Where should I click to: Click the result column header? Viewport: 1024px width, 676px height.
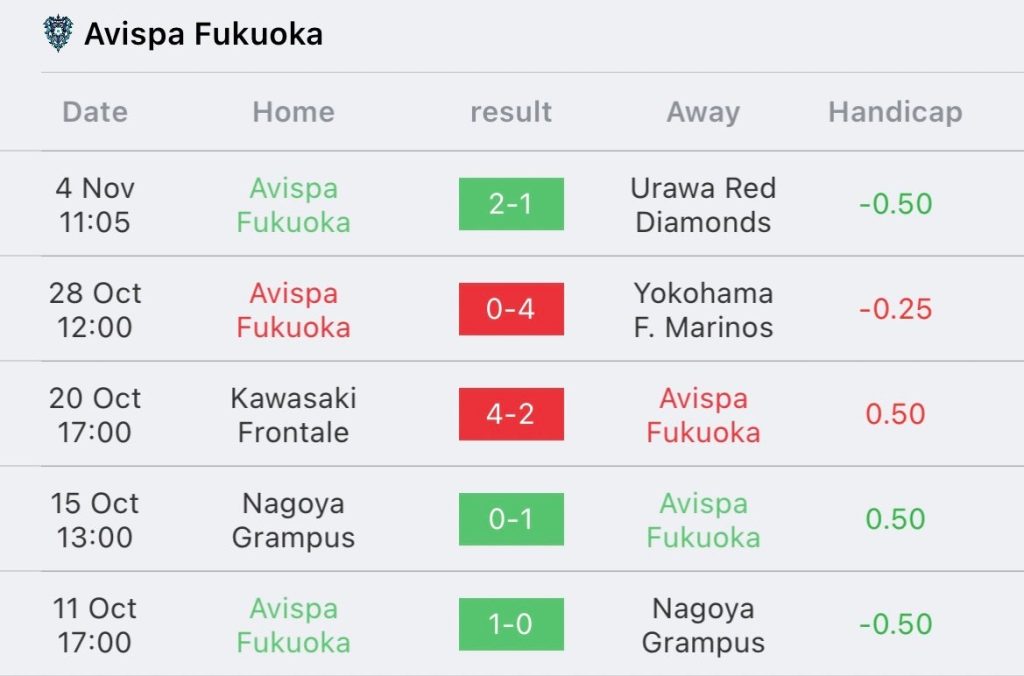pos(511,112)
